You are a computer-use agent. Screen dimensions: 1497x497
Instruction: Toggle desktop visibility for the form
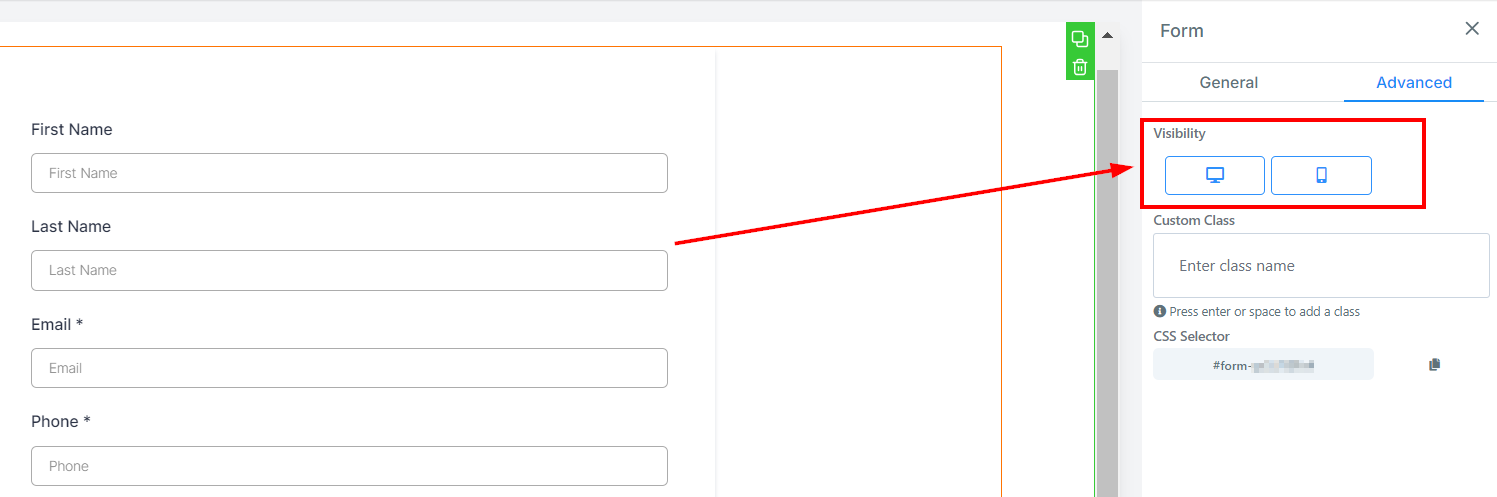coord(1215,175)
